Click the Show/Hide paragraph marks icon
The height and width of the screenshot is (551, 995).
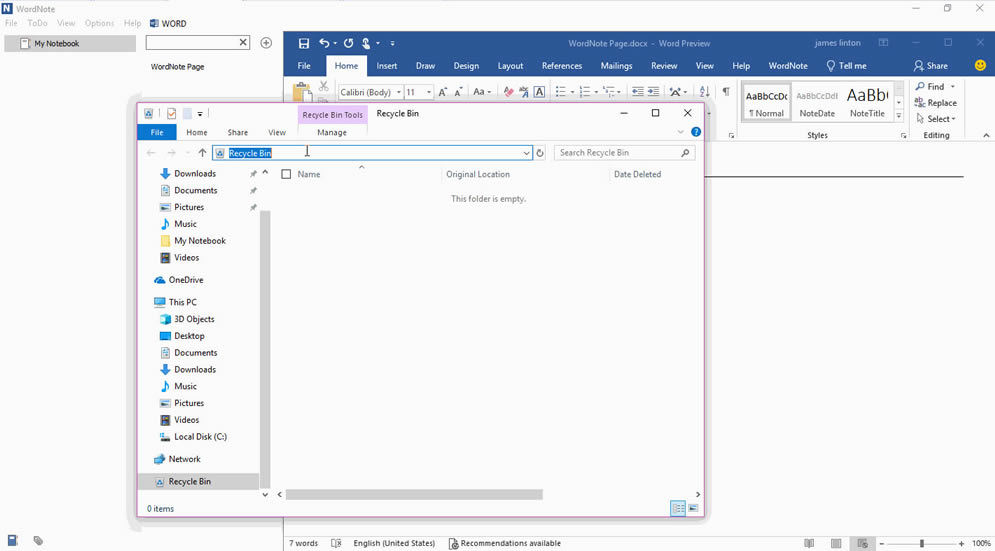tap(726, 92)
